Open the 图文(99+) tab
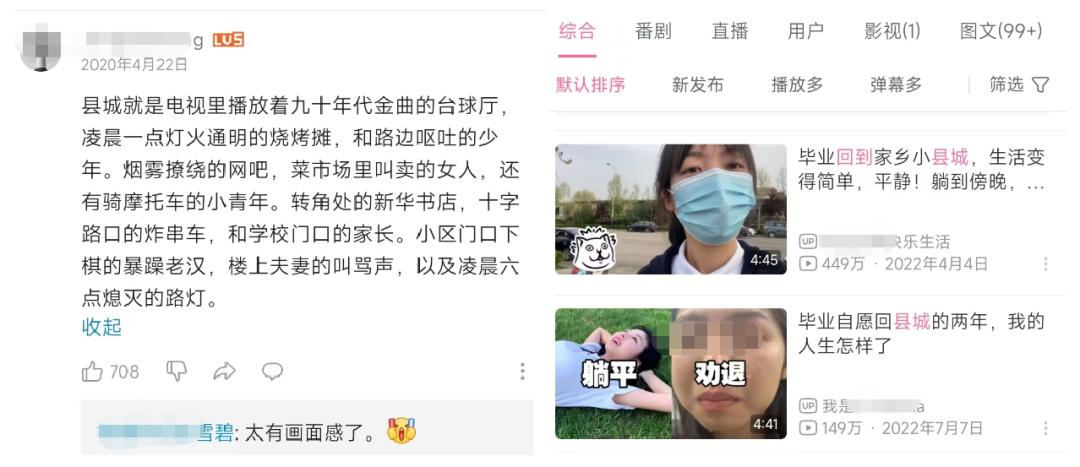 click(1001, 31)
